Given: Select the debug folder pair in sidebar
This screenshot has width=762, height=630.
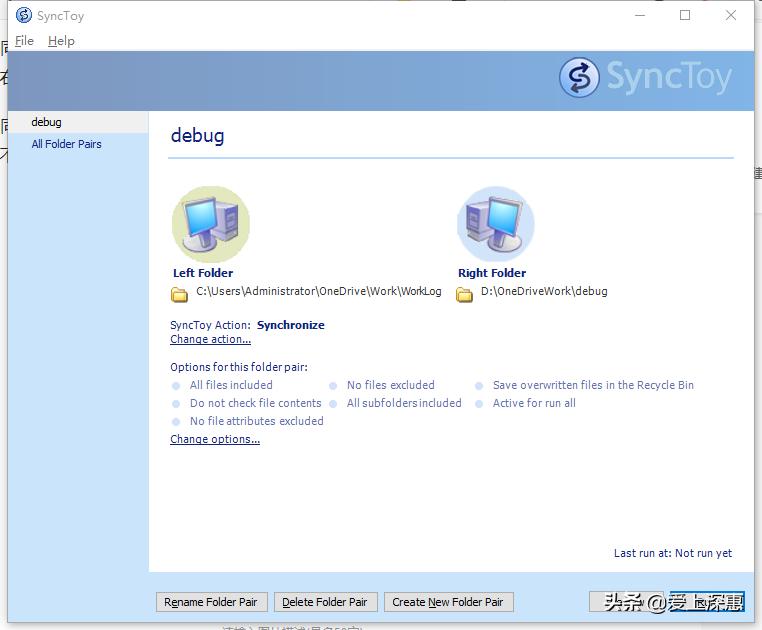Looking at the screenshot, I should (x=46, y=122).
